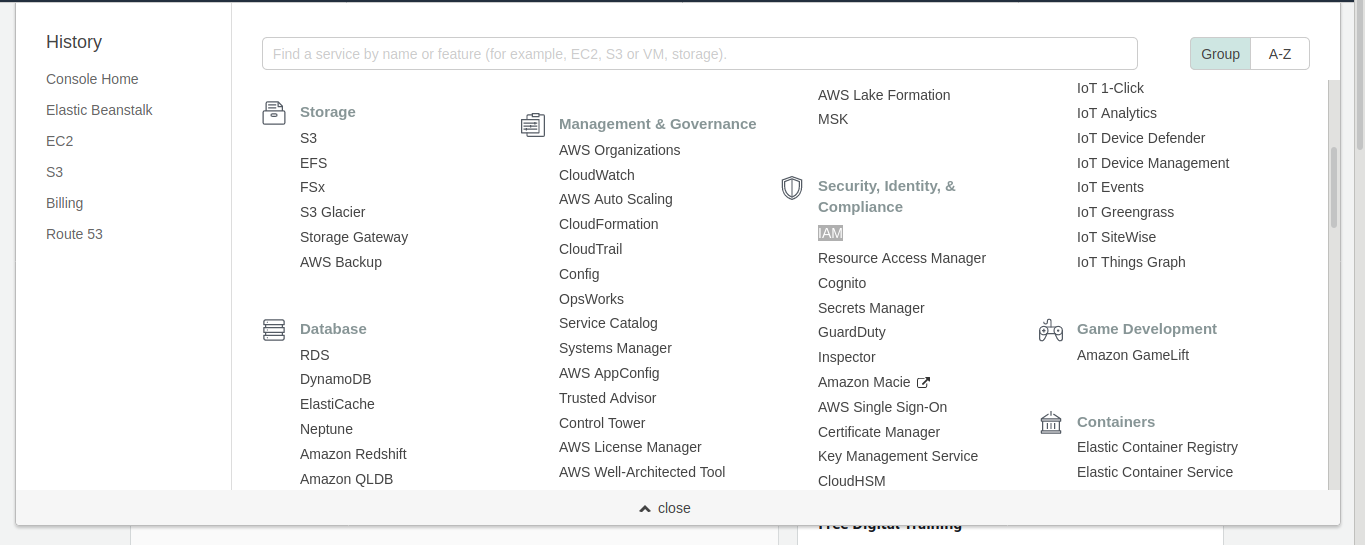1365x545 pixels.
Task: Open Elastic Container Registry
Action: (x=1157, y=447)
